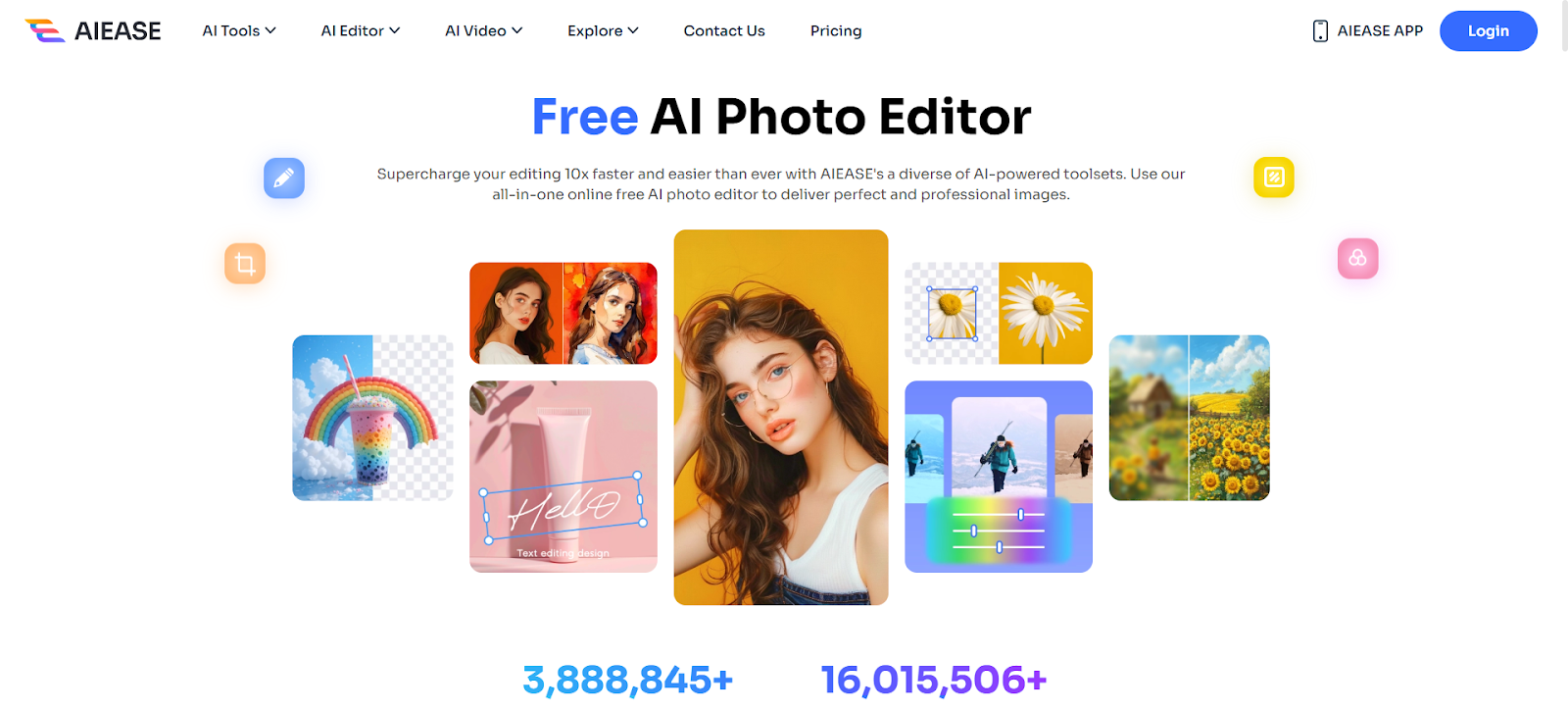Open the sunflower field landscape thumbnail
The width and height of the screenshot is (1568, 710).
(1190, 418)
